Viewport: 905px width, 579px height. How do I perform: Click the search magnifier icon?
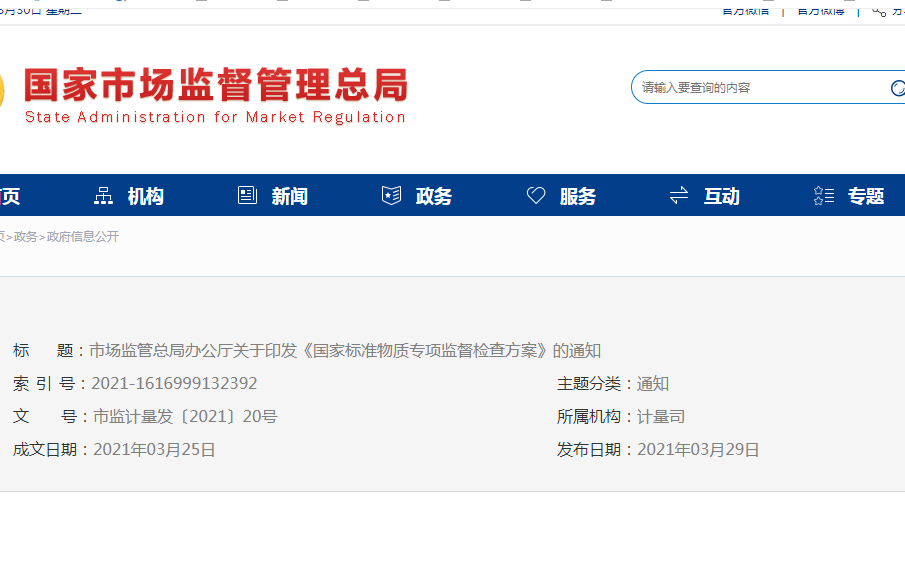897,88
